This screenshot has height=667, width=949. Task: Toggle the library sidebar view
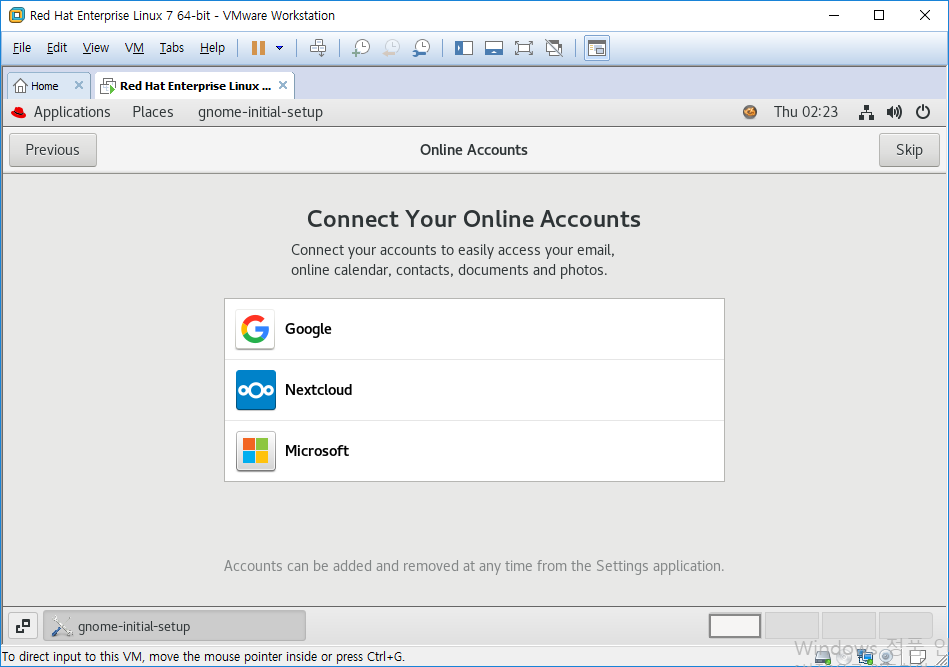(464, 48)
